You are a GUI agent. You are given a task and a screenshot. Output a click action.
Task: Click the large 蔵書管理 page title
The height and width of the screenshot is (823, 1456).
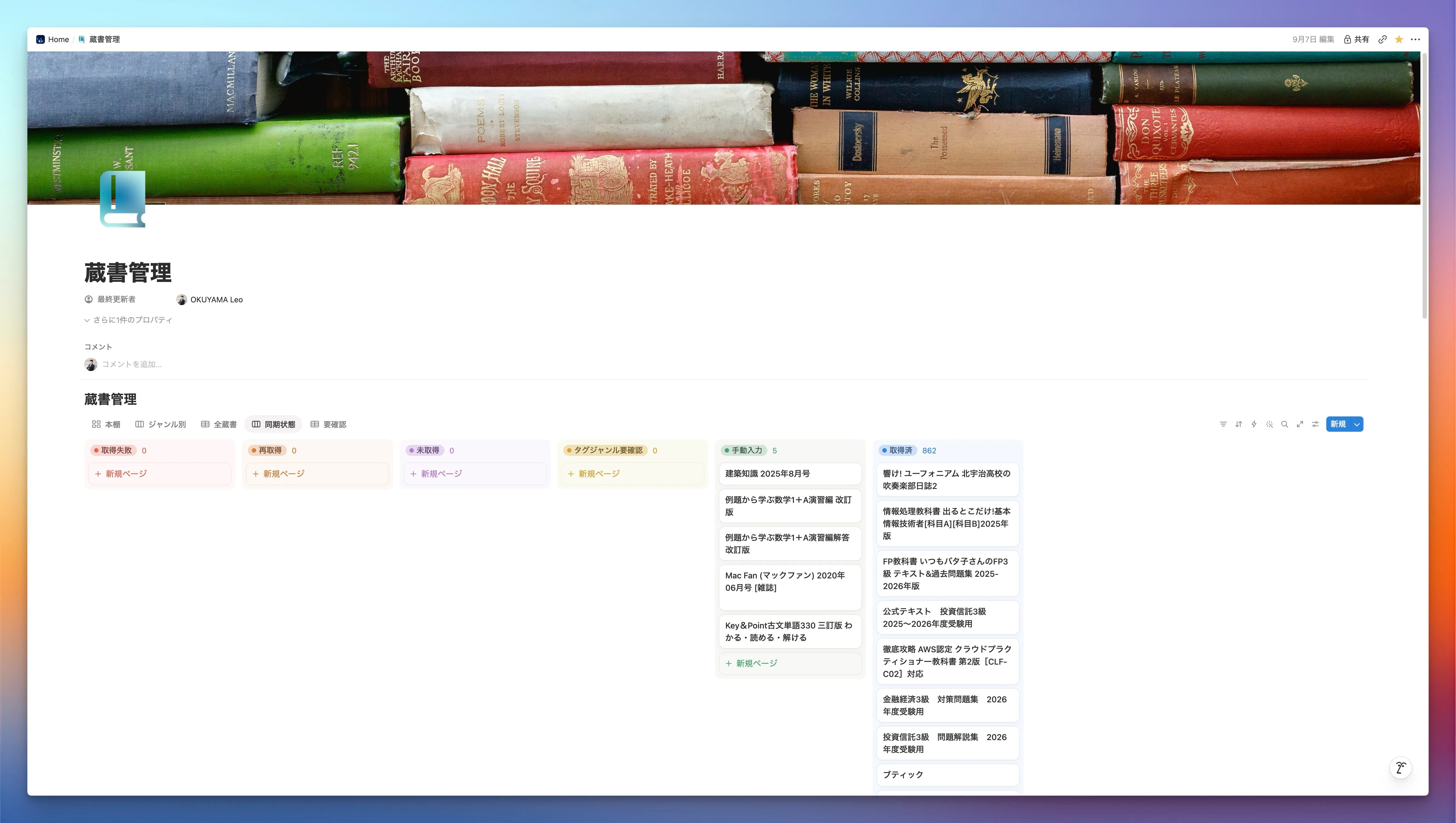tap(128, 273)
